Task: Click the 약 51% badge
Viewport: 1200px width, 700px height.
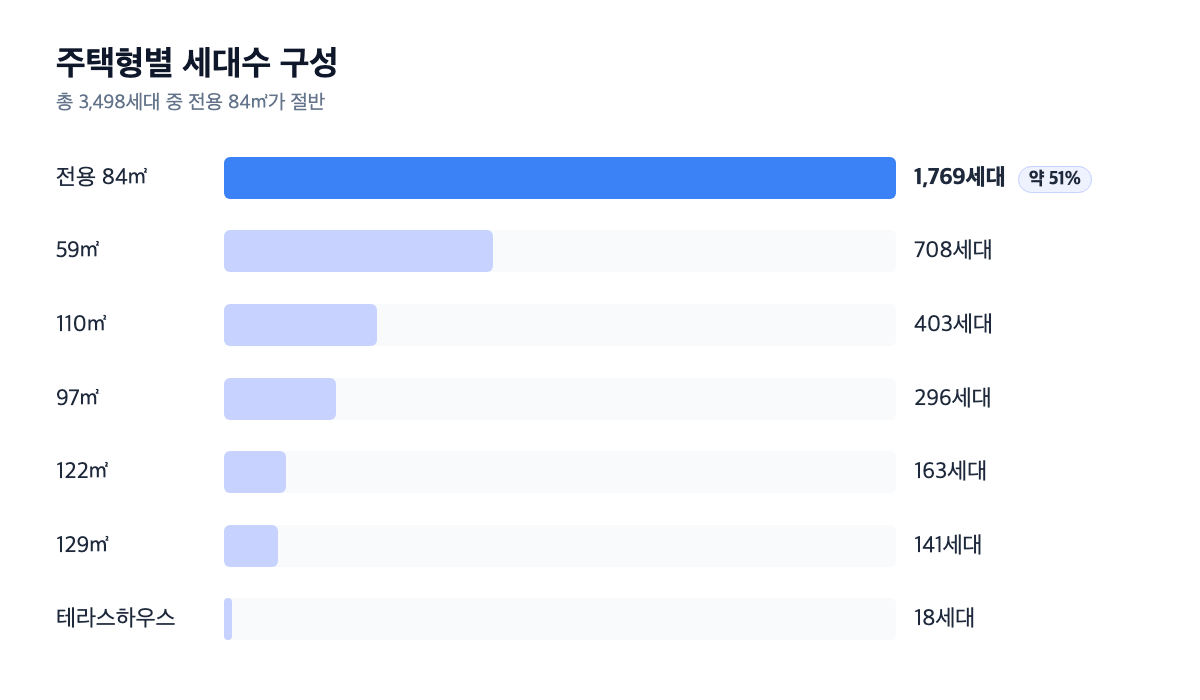Action: pyautogui.click(x=1054, y=179)
